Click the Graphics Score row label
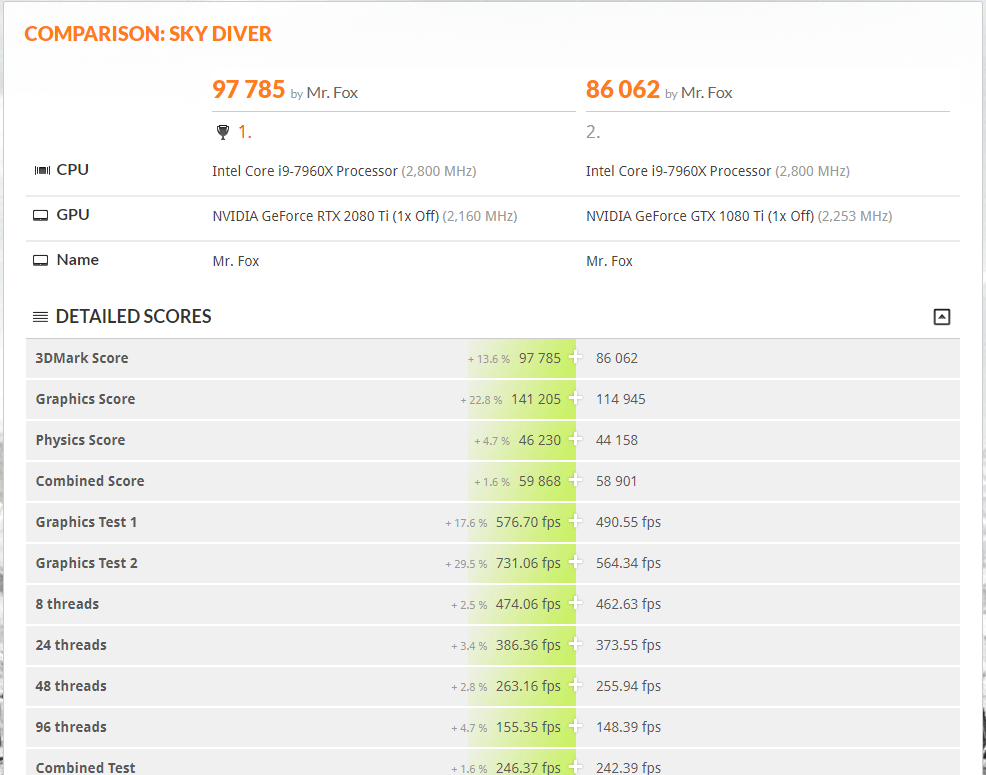 86,399
